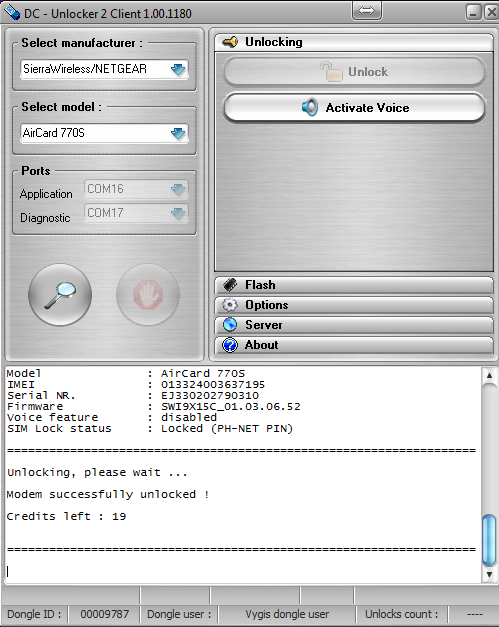Open the model dropdown AirCard 770S
The image size is (499, 627).
pyautogui.click(x=104, y=133)
